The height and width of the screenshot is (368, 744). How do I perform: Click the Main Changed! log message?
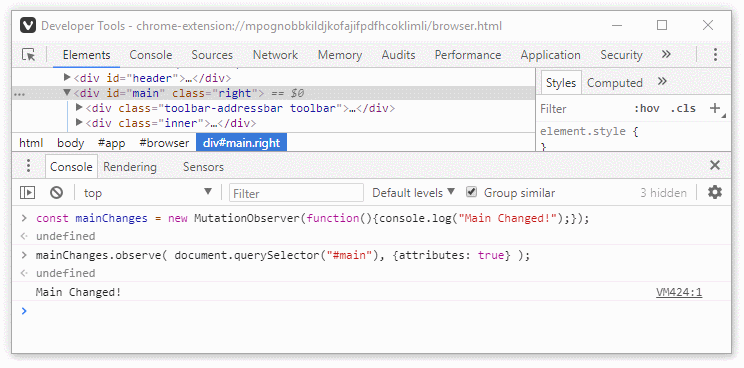tap(79, 292)
